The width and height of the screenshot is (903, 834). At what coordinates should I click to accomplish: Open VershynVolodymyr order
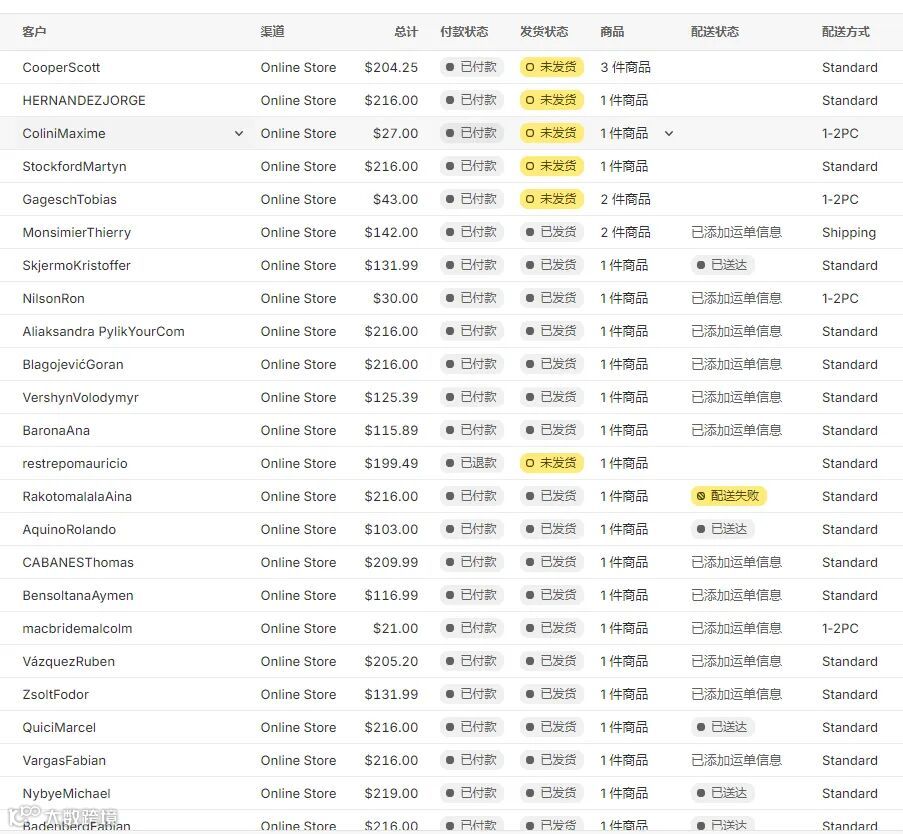coord(452,397)
